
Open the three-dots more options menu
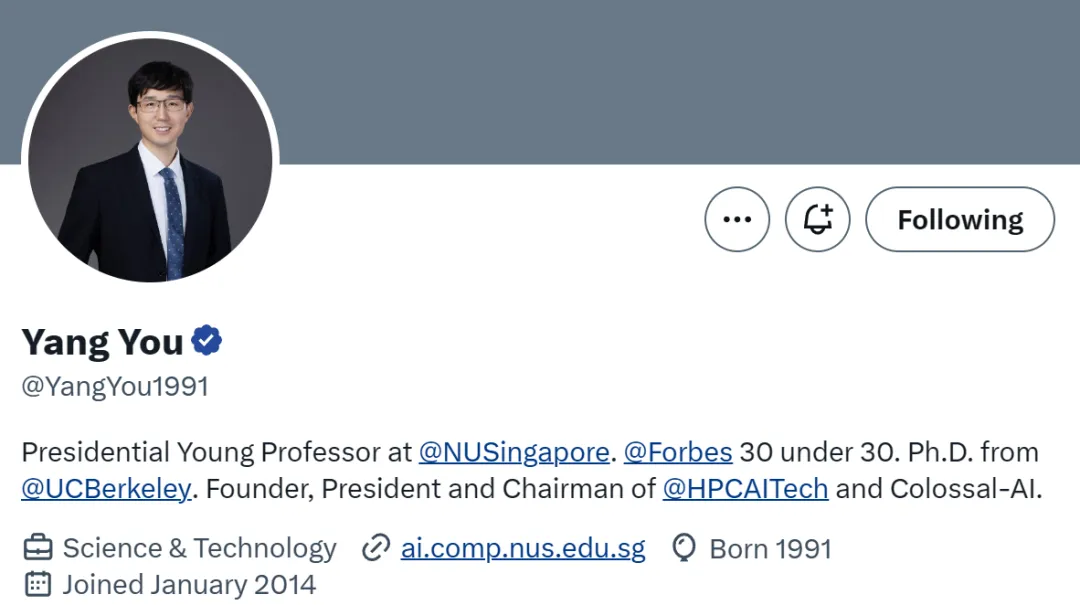[x=737, y=219]
